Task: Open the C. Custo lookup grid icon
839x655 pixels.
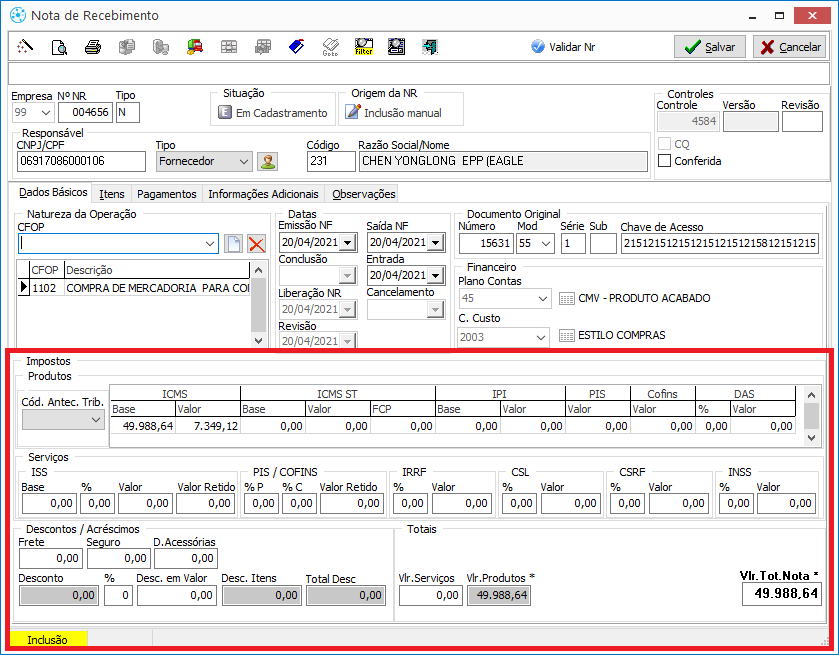Action: (x=567, y=336)
